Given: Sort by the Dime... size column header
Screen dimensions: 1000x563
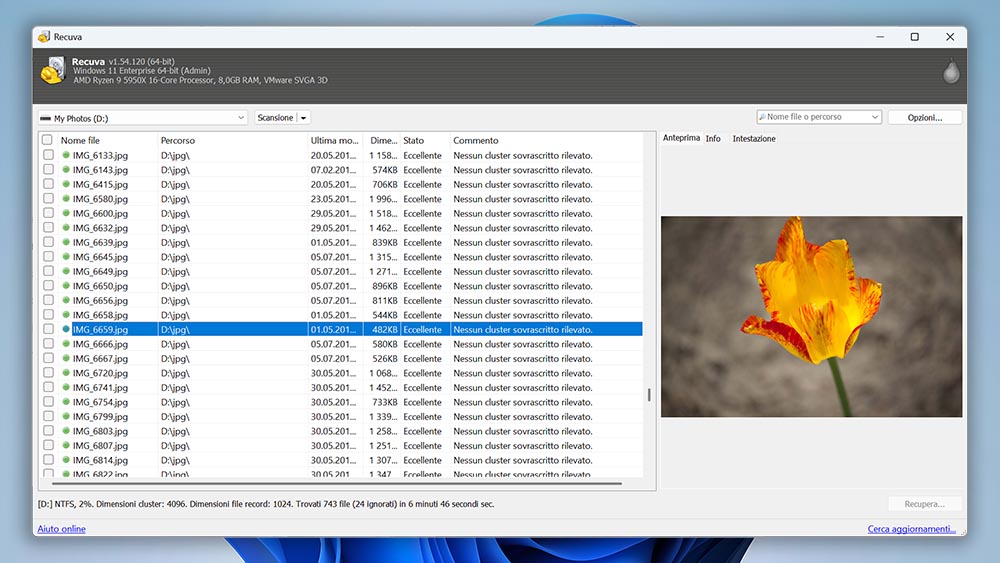Looking at the screenshot, I should pyautogui.click(x=382, y=140).
